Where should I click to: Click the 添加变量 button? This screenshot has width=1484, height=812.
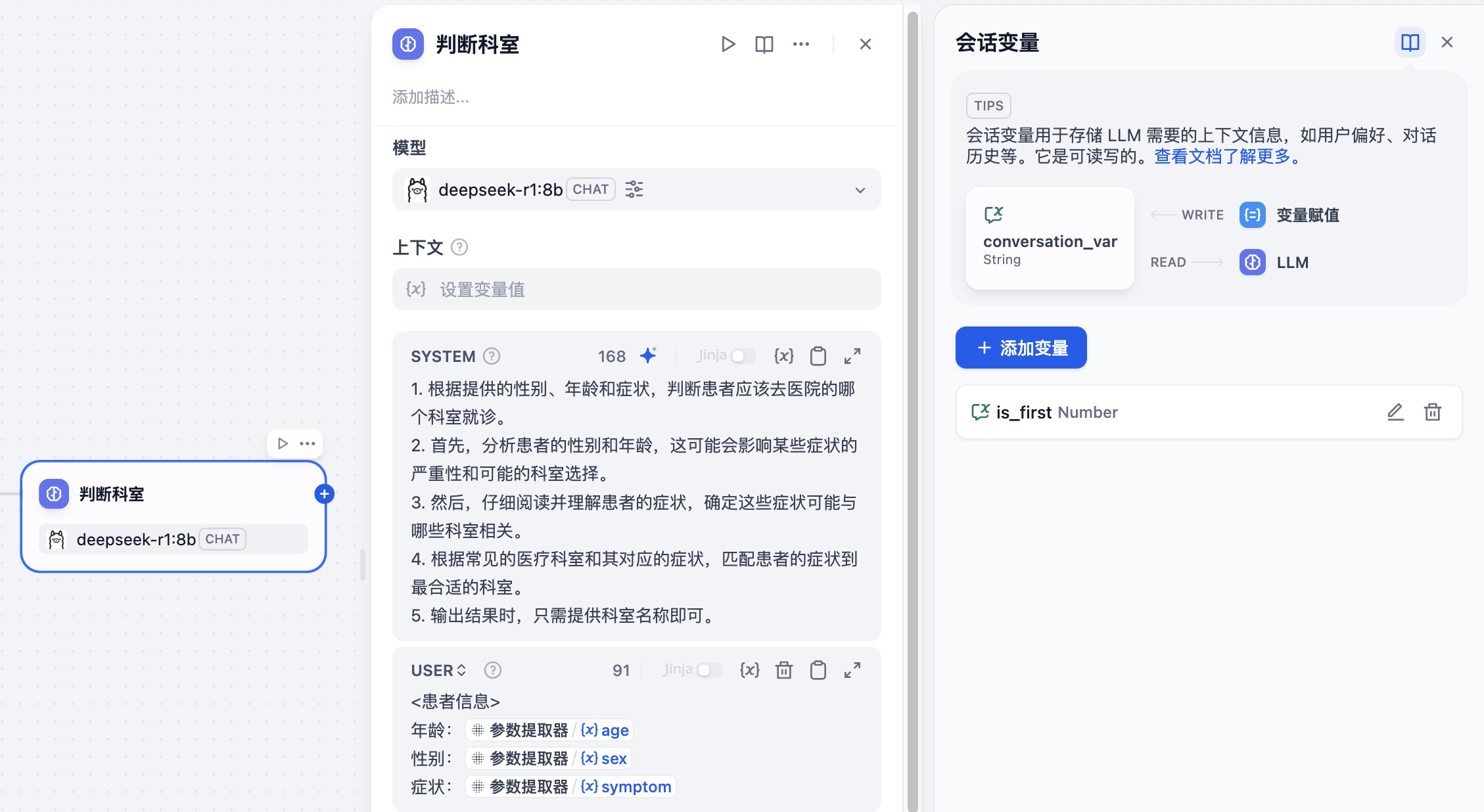click(x=1021, y=348)
